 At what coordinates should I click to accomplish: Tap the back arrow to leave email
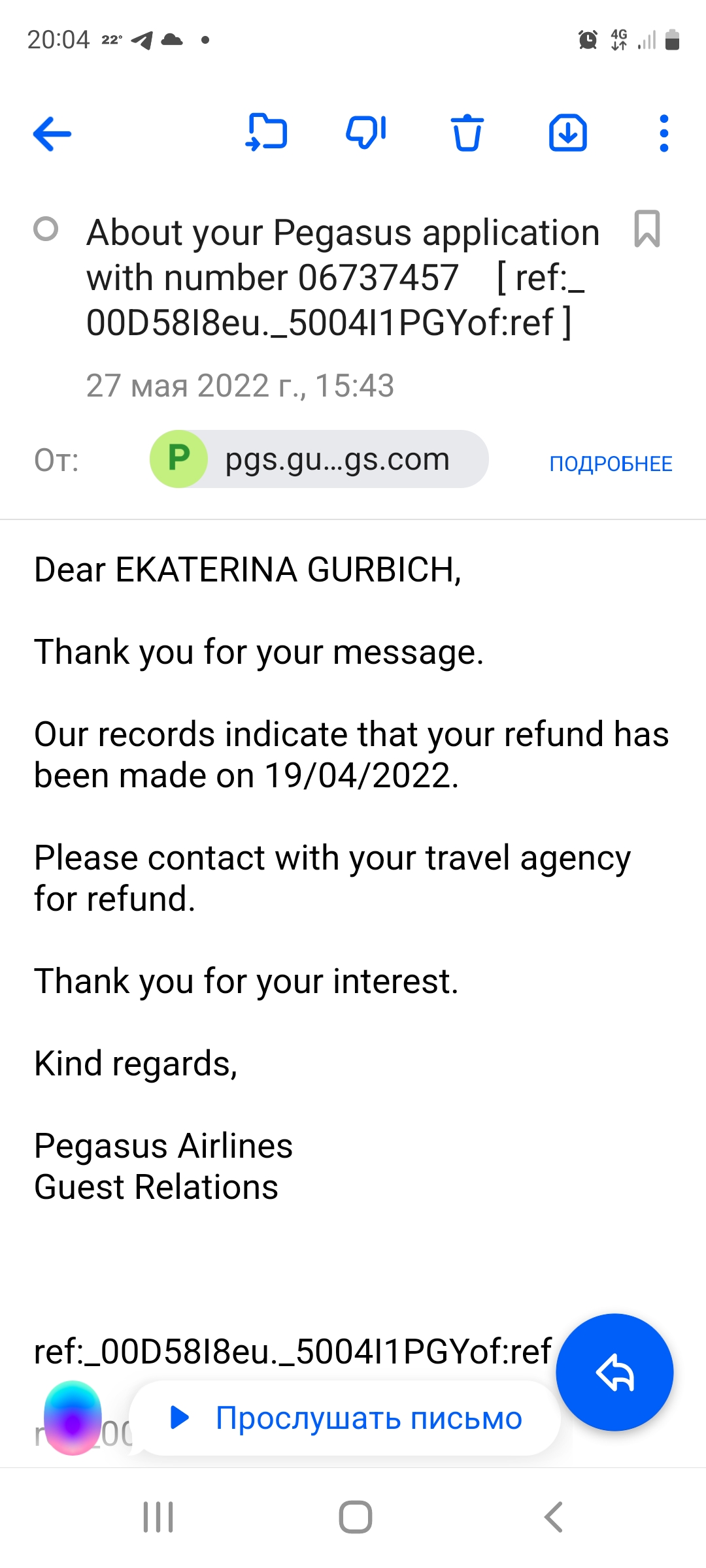point(52,134)
